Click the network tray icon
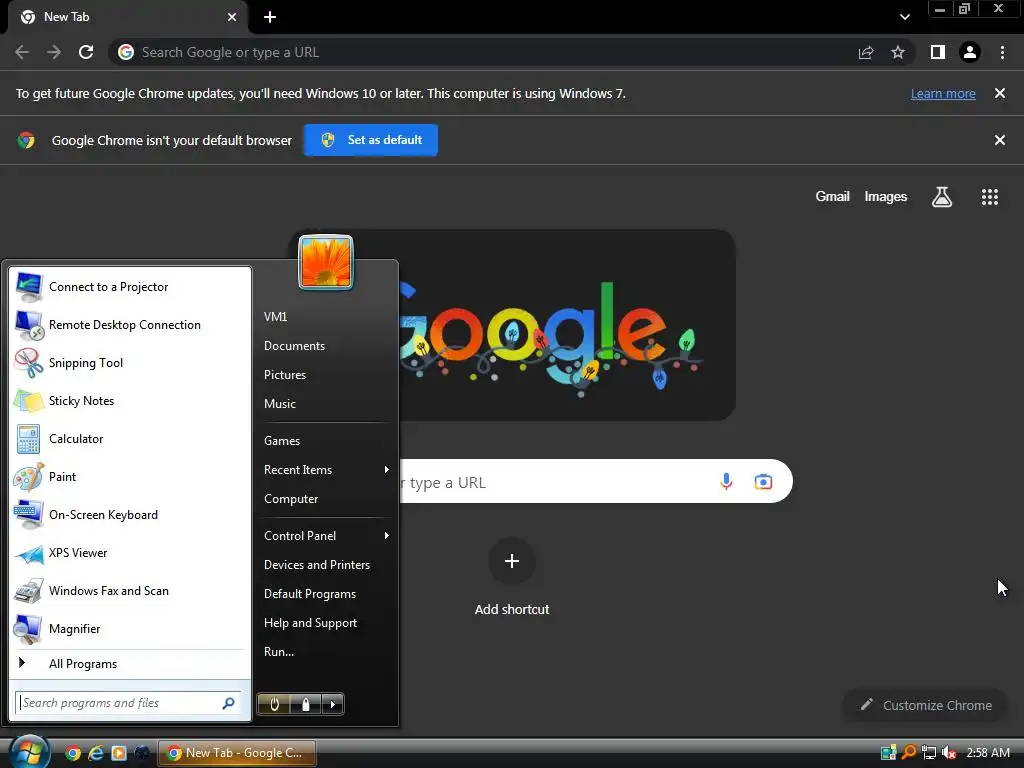This screenshot has width=1024, height=768. coord(929,753)
